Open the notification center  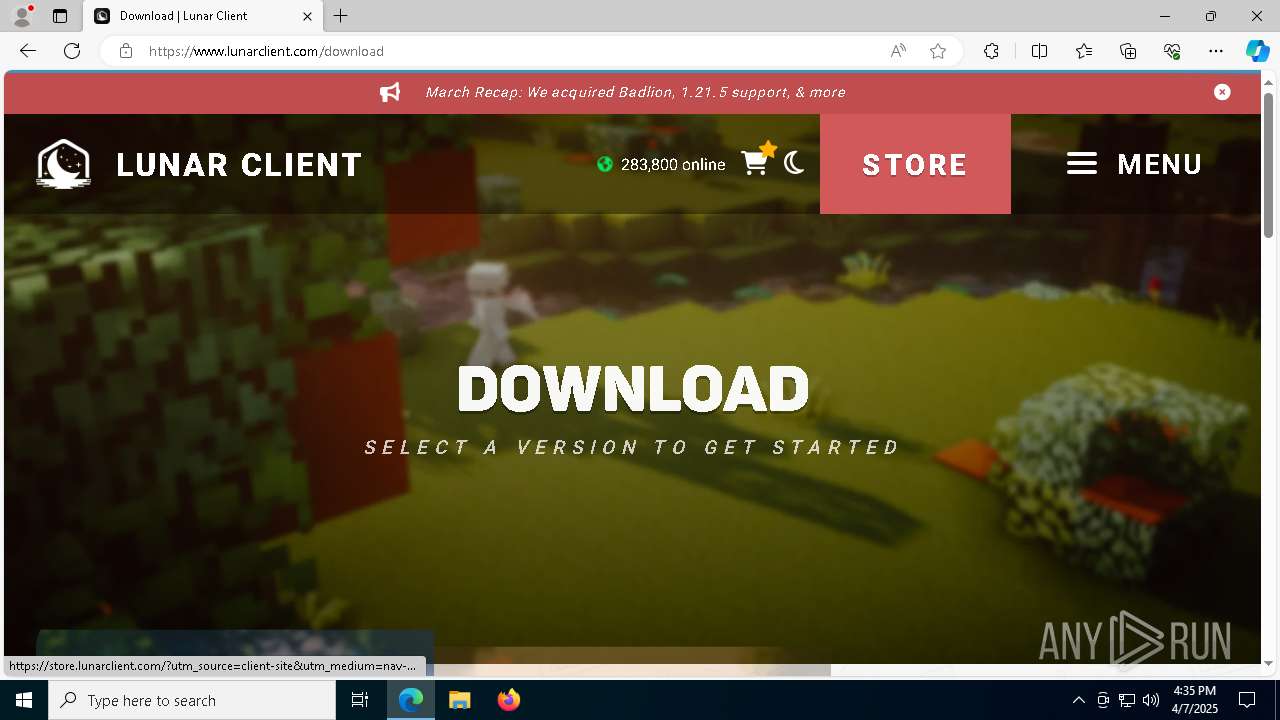tap(1247, 700)
